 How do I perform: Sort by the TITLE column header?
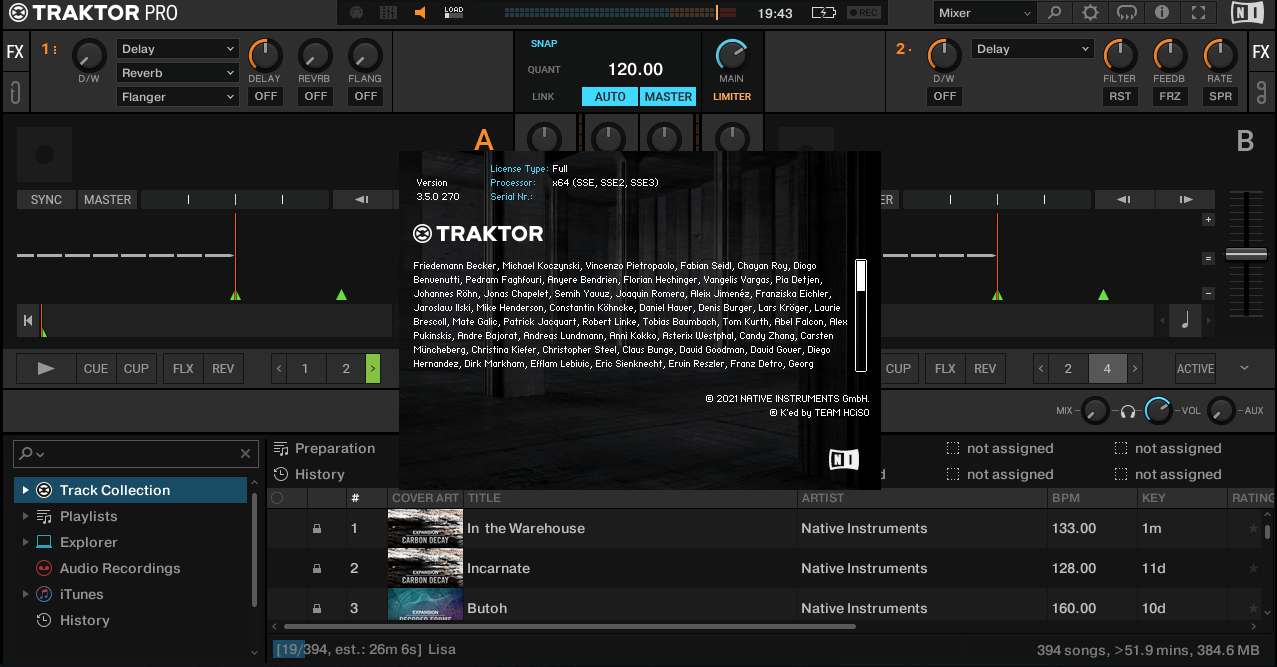tap(630, 498)
